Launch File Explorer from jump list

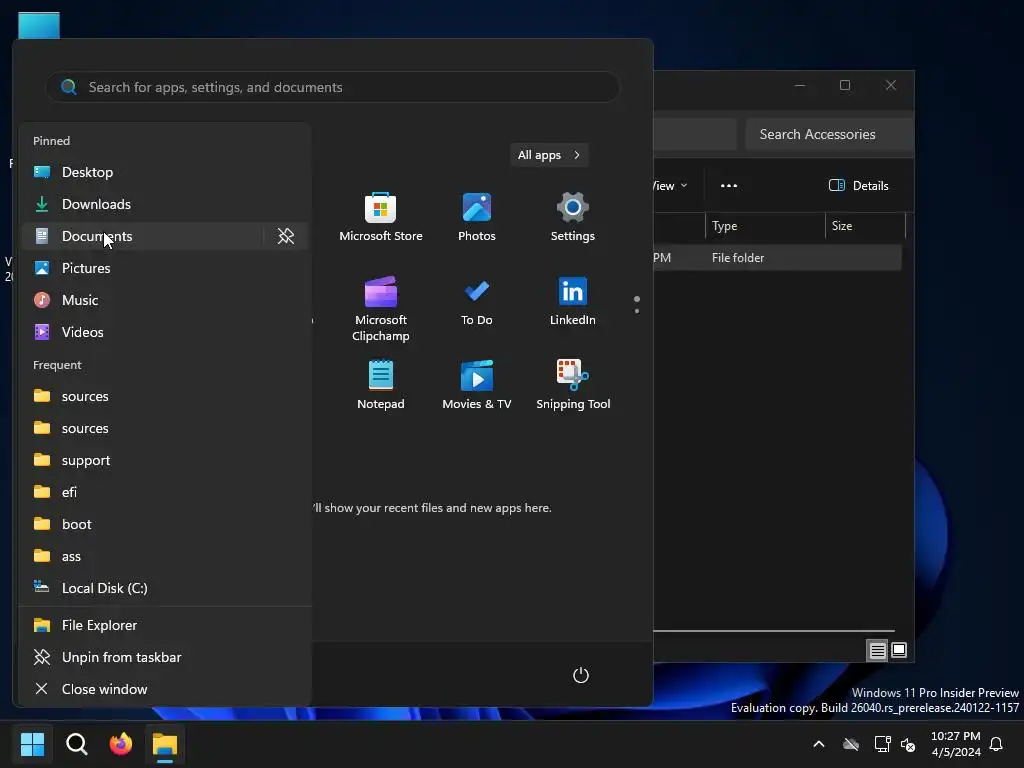[163, 625]
